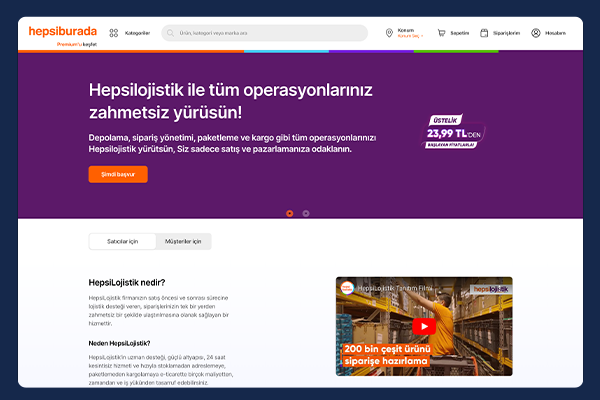Click the search magnifier icon
The width and height of the screenshot is (600, 400).
click(x=171, y=33)
